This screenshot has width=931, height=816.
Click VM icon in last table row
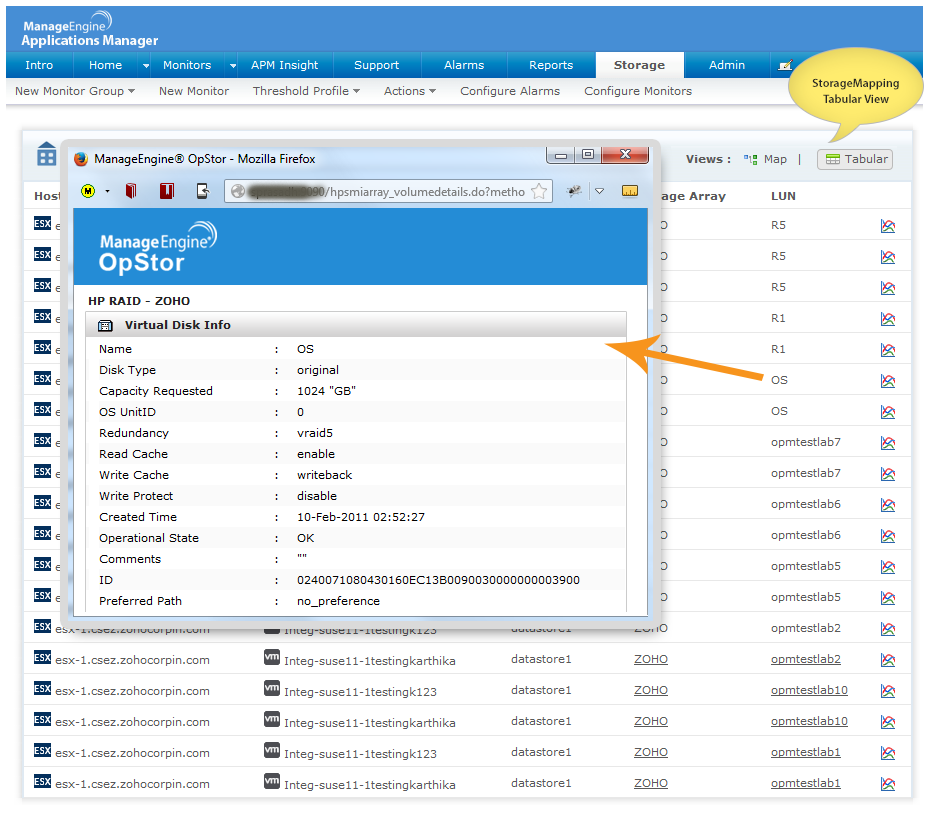click(272, 781)
